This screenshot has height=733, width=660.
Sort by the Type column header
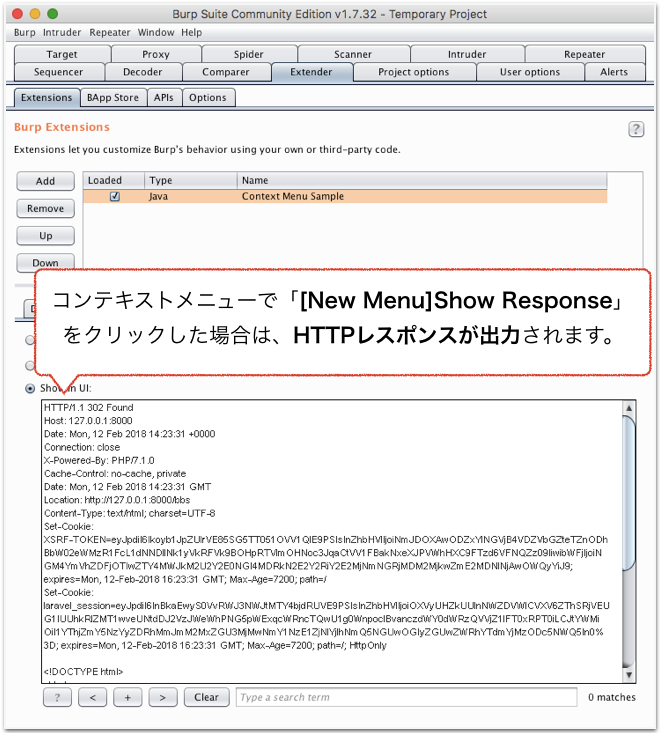(x=191, y=180)
